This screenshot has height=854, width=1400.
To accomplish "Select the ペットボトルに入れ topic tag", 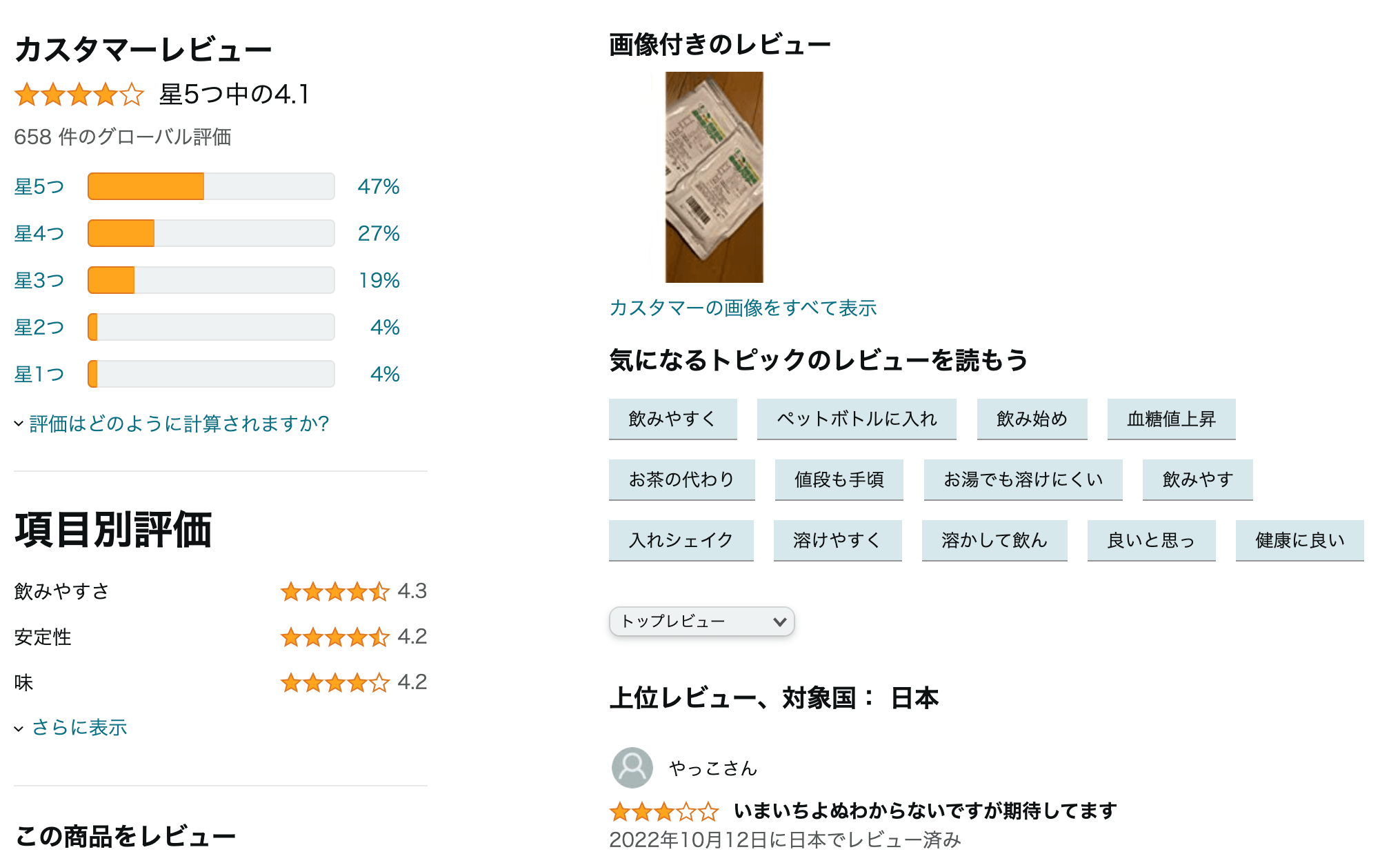I will 857,419.
